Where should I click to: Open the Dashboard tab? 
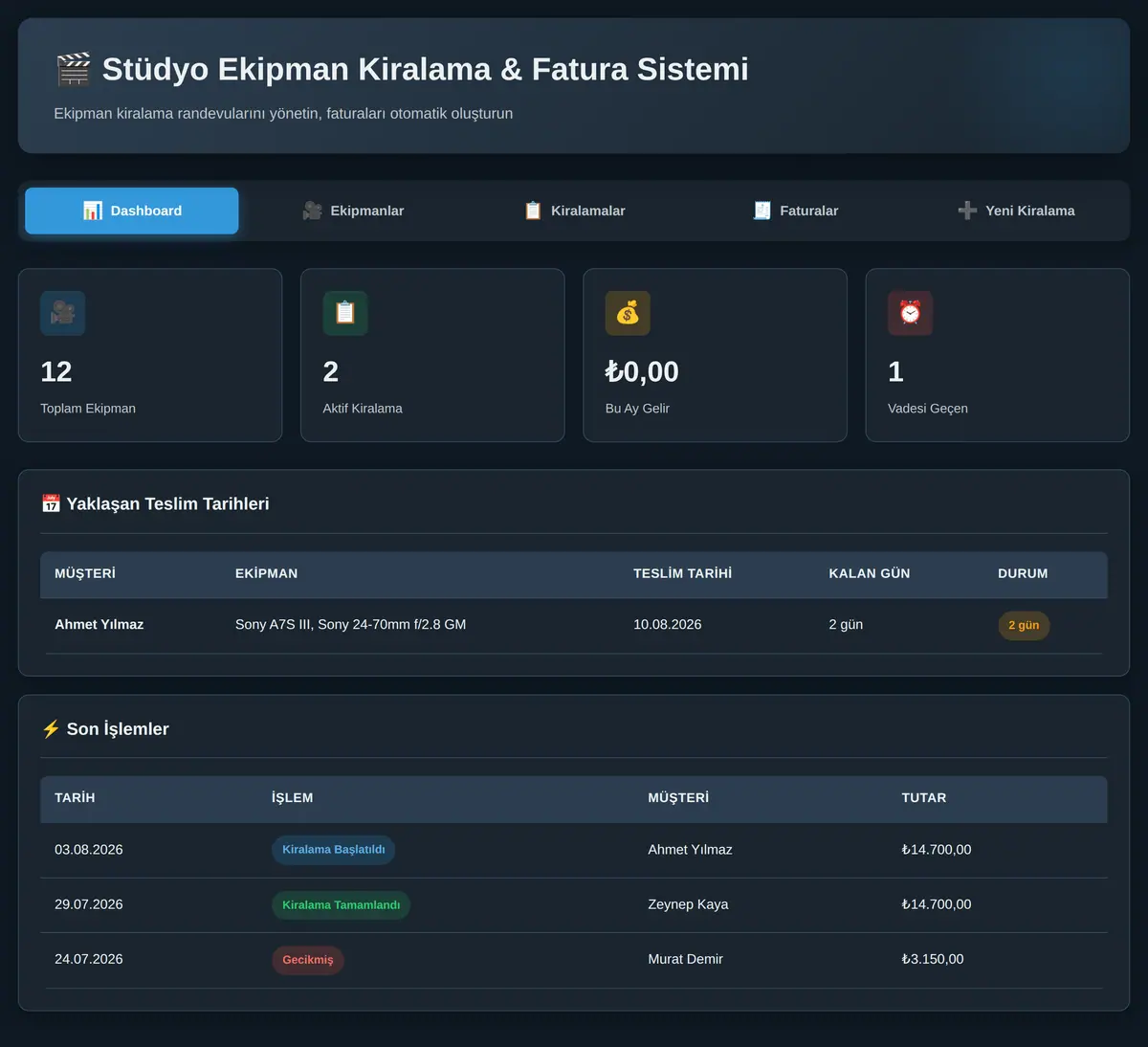[x=132, y=211]
